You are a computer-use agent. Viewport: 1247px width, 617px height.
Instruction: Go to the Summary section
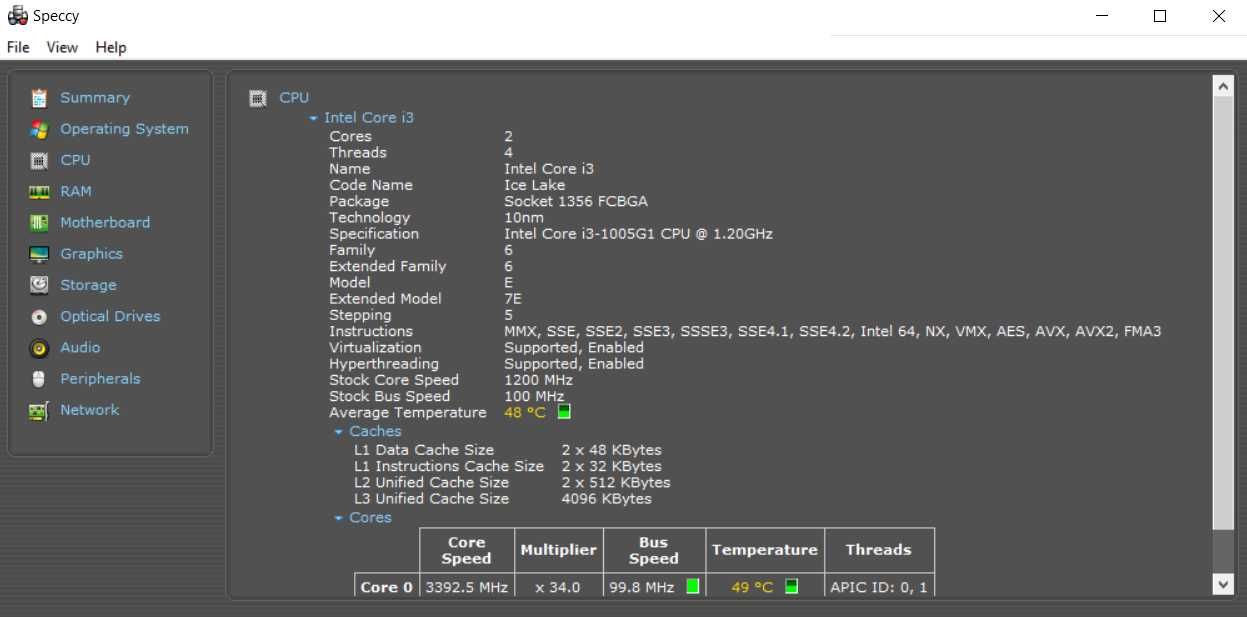pyautogui.click(x=95, y=98)
